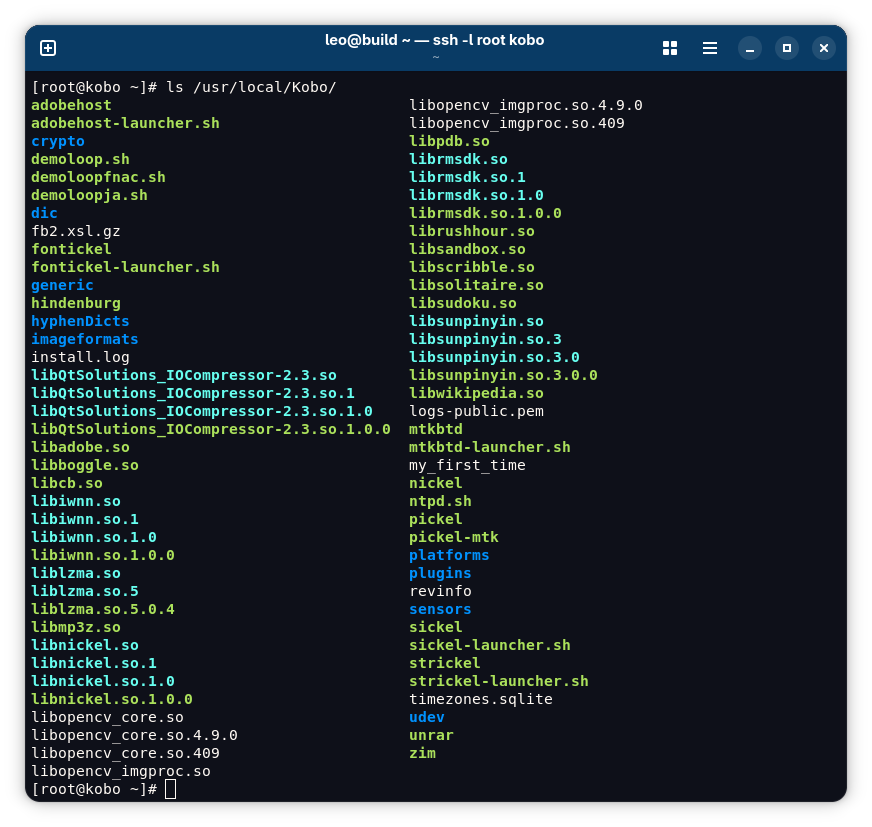Click the udev directory name
Screen dimensions: 872x827
pos(426,717)
